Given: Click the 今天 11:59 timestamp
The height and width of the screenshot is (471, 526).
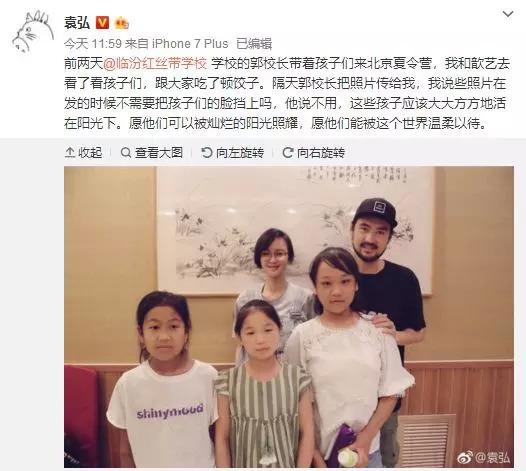Looking at the screenshot, I should tap(93, 44).
